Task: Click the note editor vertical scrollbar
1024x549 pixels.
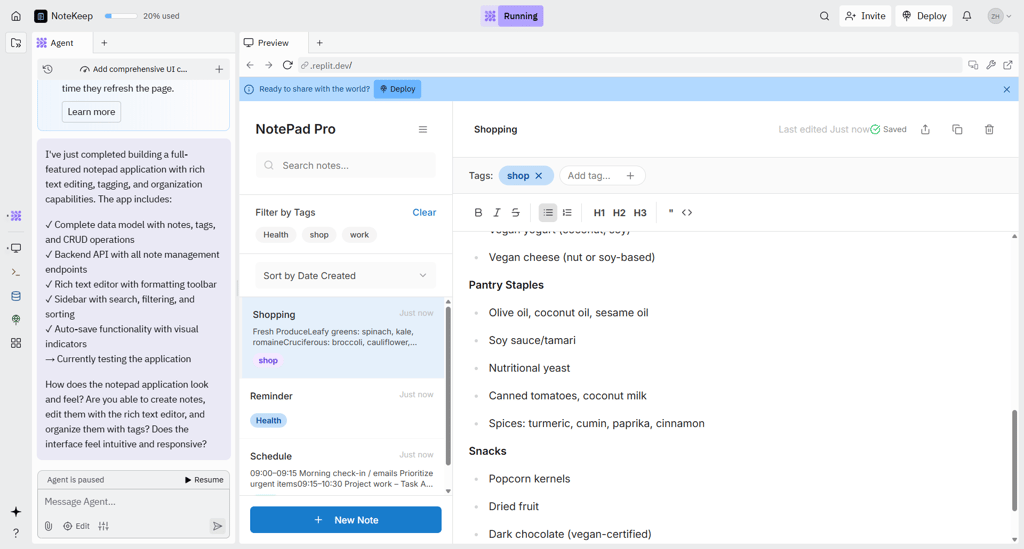Action: (1014, 461)
